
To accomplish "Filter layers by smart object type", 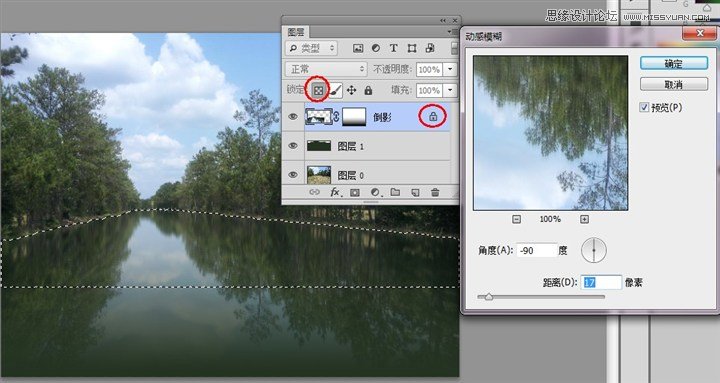I will pyautogui.click(x=430, y=48).
